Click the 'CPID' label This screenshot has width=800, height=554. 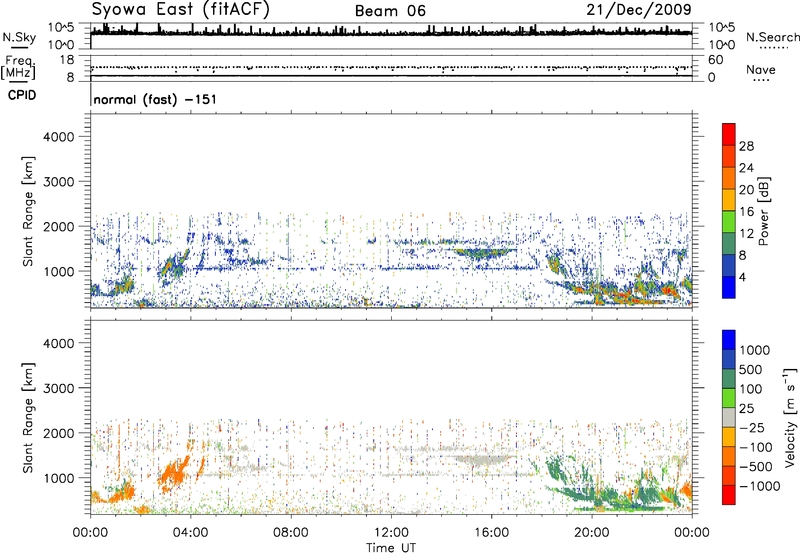point(22,95)
